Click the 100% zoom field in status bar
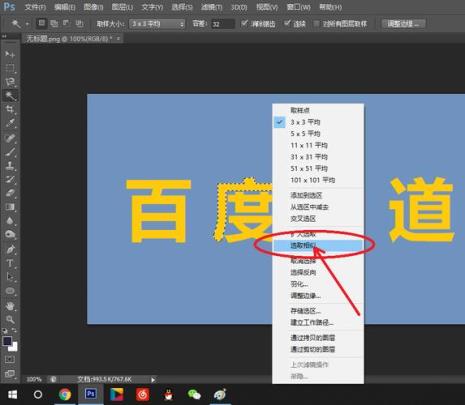Image resolution: width=465 pixels, height=405 pixels. click(x=34, y=379)
